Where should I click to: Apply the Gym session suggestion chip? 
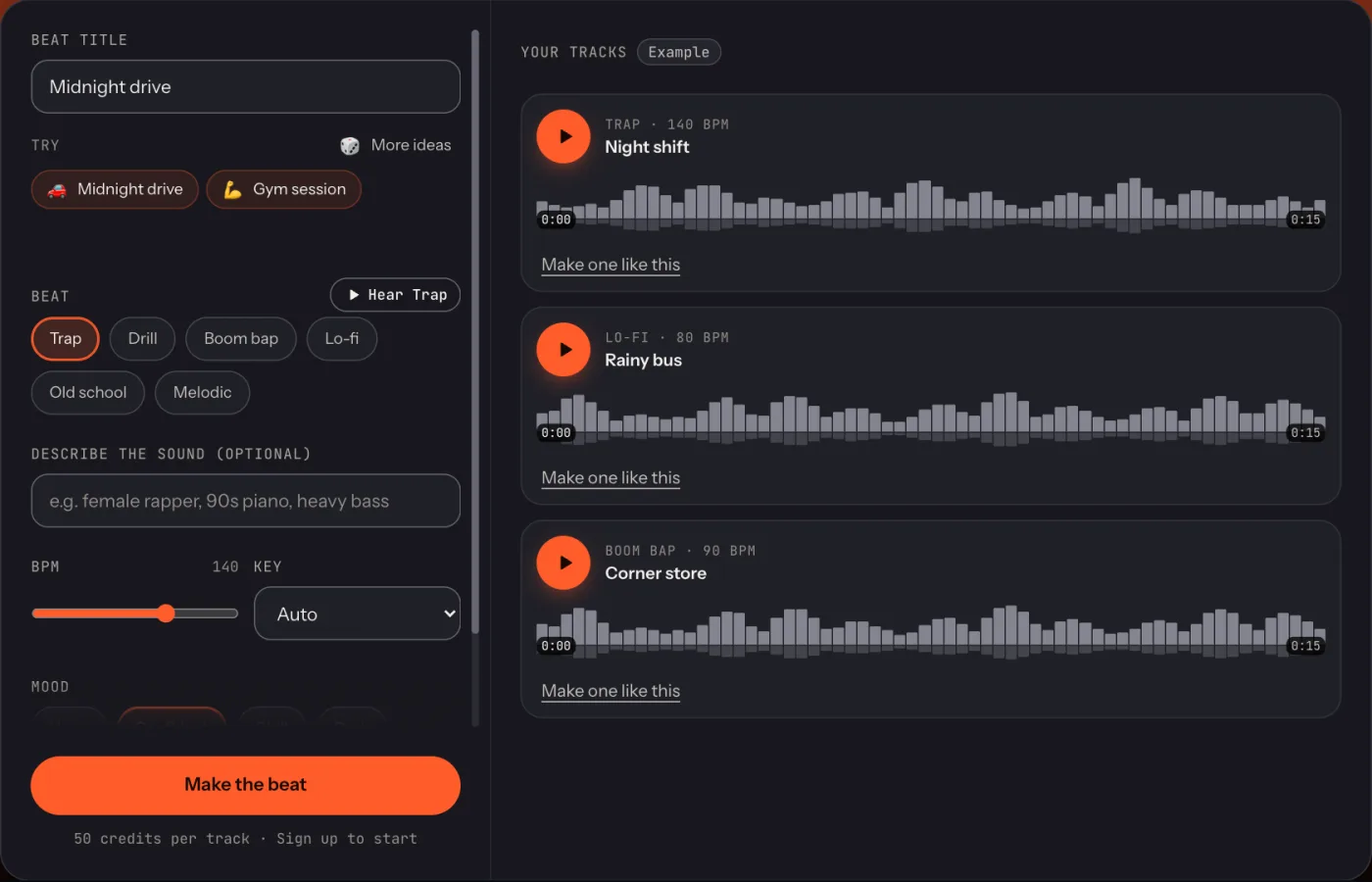coord(284,189)
